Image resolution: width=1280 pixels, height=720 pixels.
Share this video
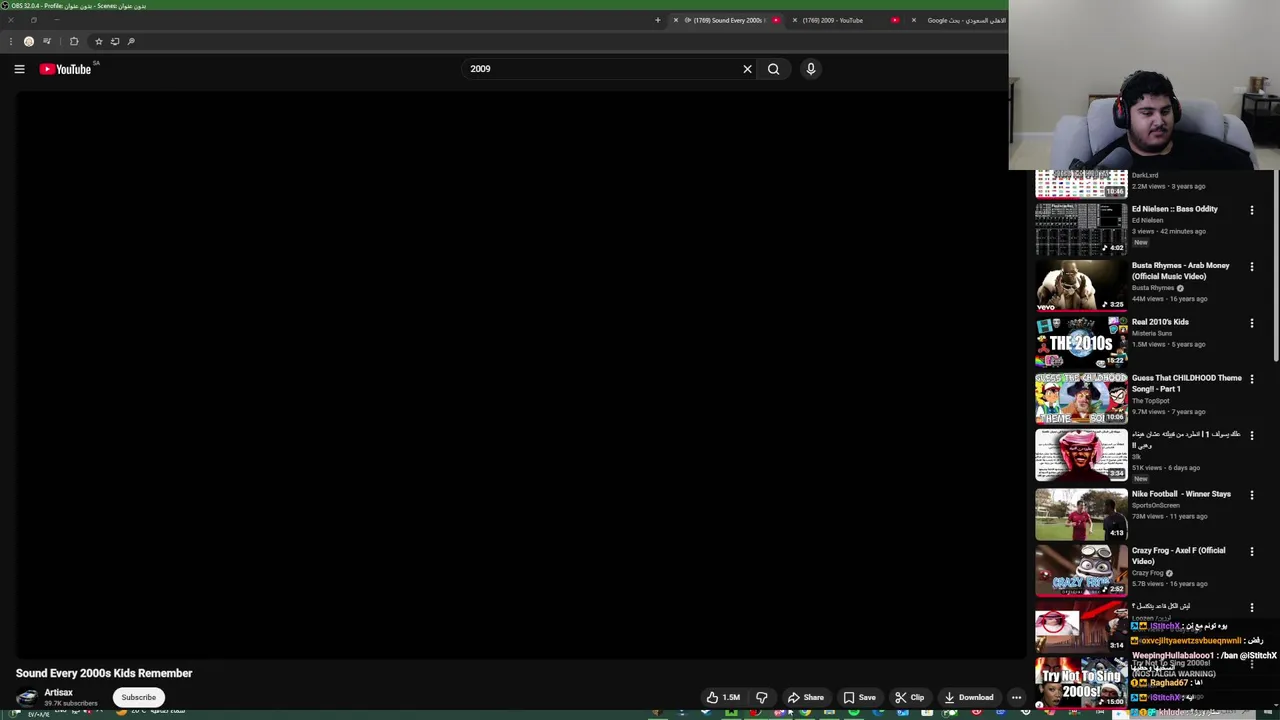tap(805, 697)
